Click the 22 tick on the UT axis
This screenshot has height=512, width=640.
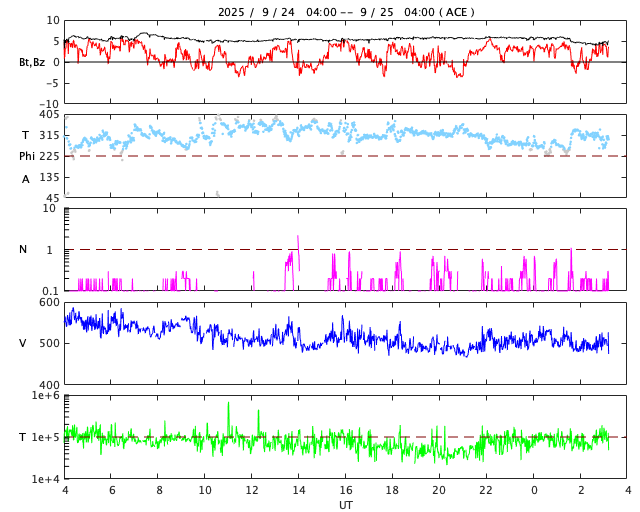coord(486,491)
